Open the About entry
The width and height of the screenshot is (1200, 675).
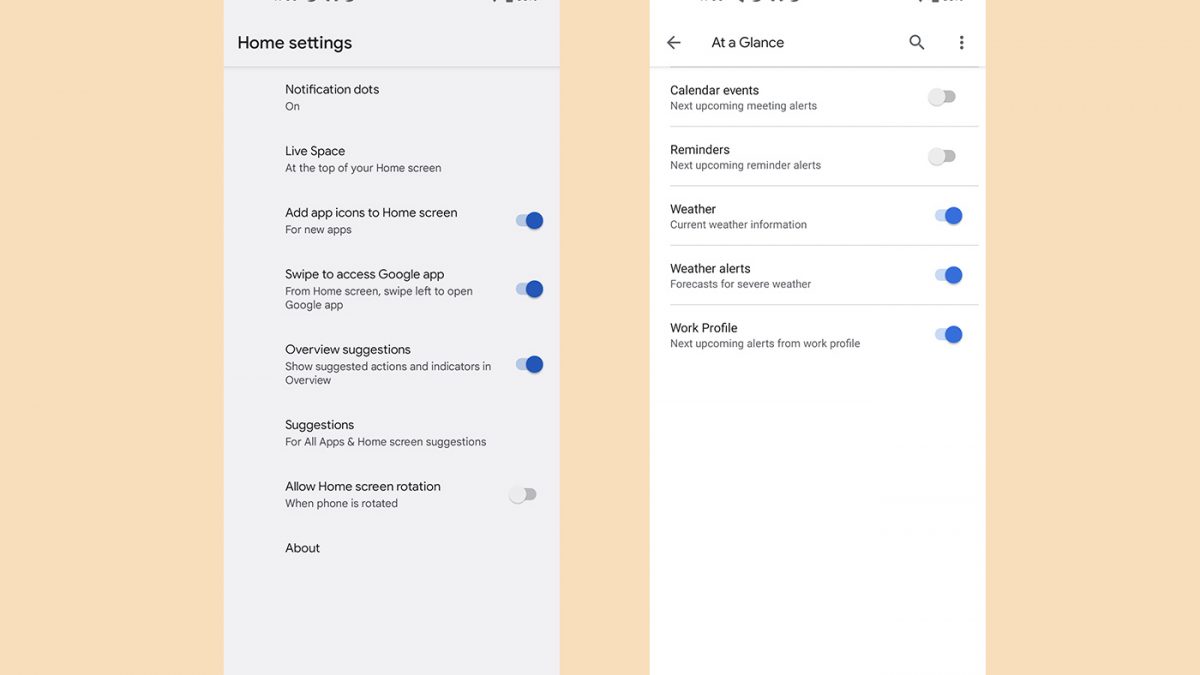pyautogui.click(x=303, y=548)
